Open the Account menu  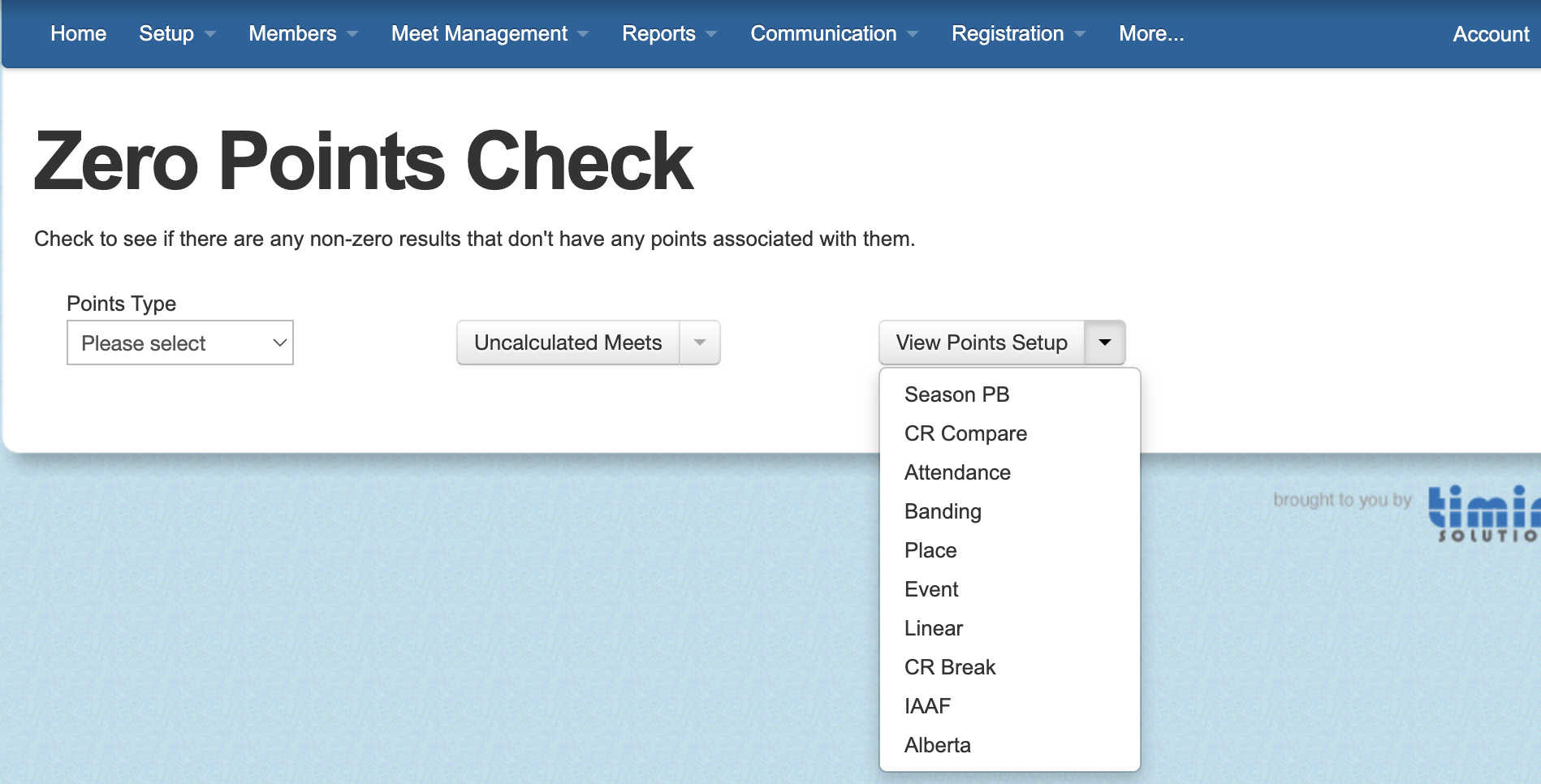coord(1491,34)
